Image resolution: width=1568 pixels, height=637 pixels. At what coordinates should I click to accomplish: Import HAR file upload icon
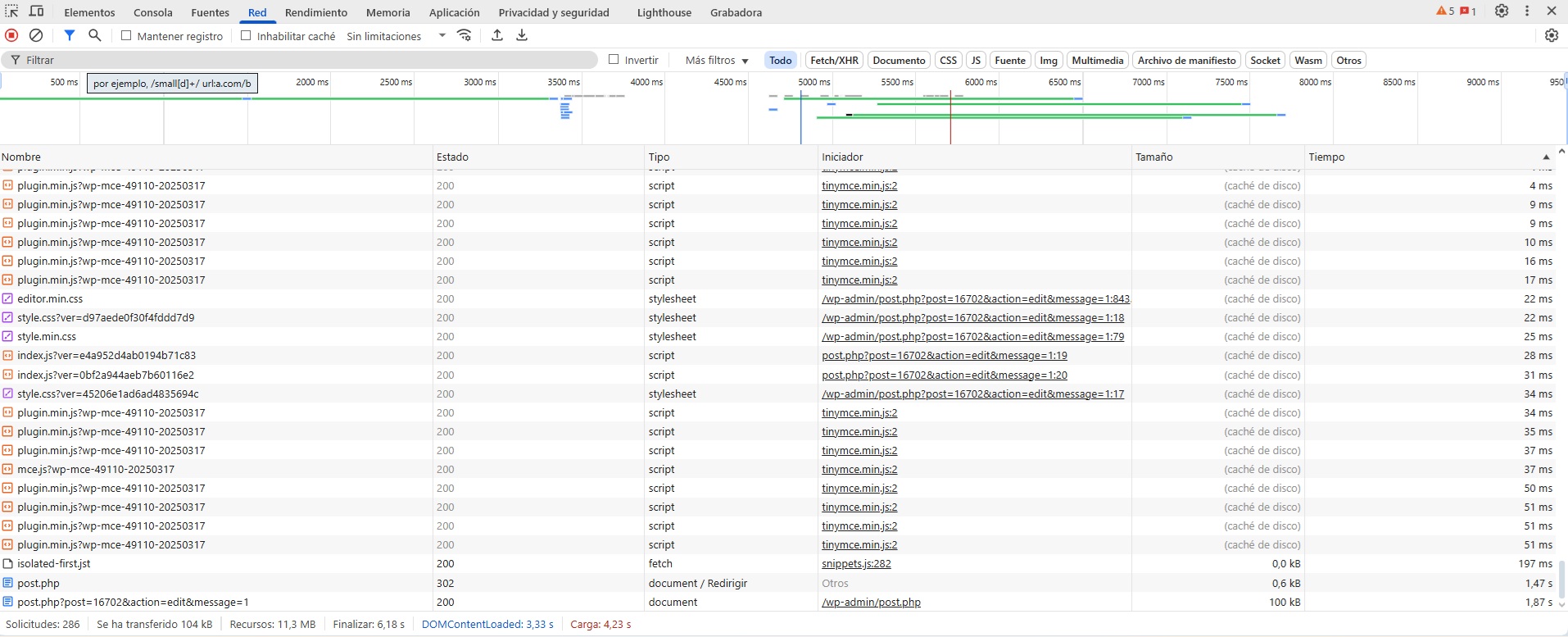click(497, 35)
